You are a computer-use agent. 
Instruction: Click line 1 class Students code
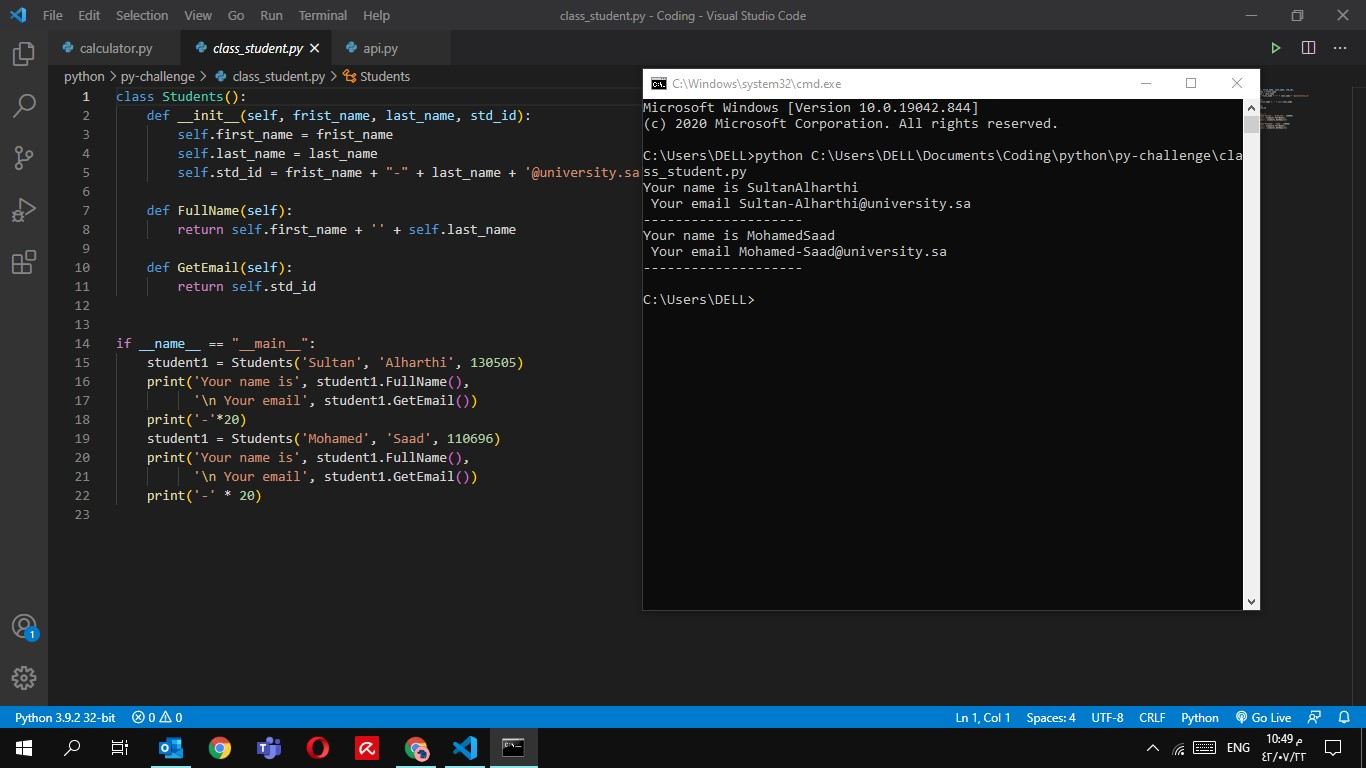pos(181,96)
